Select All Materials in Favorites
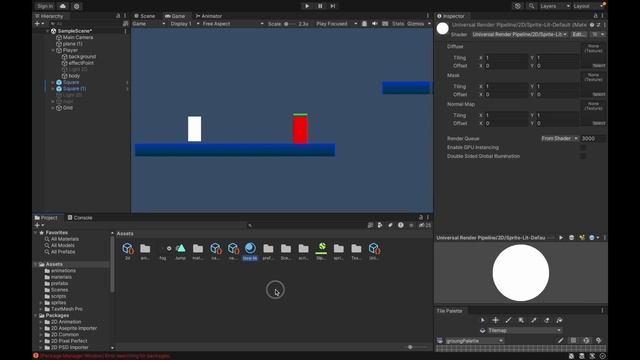The image size is (640, 360). coord(64,239)
